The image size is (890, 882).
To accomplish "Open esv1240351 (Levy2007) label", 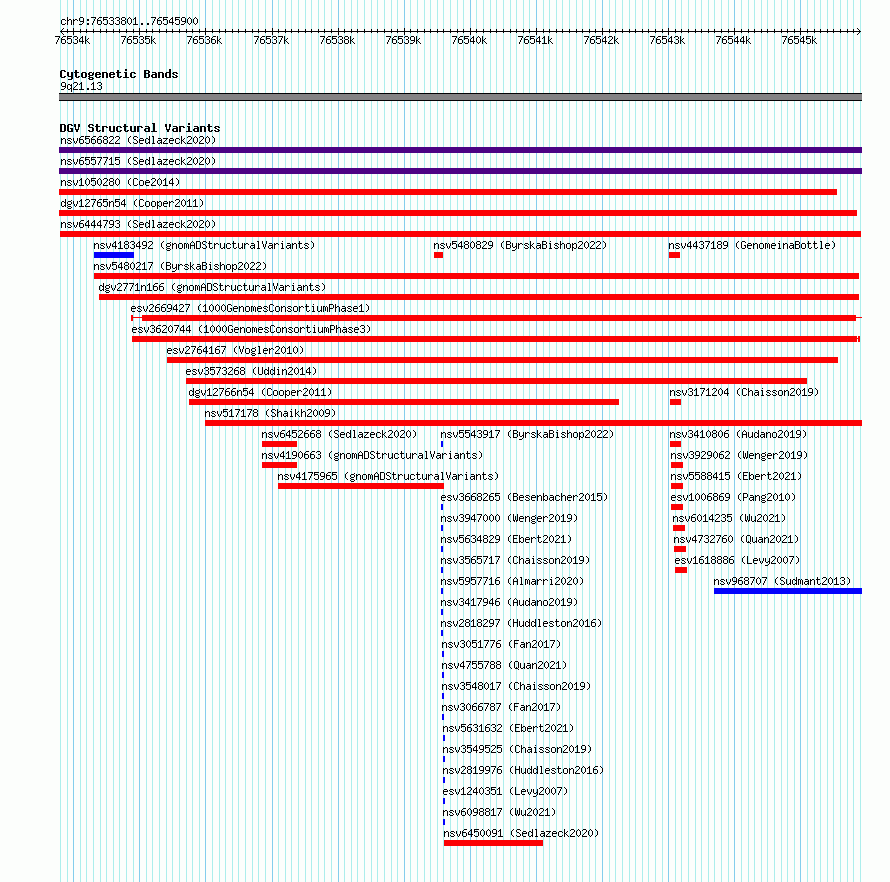I will 505,791.
